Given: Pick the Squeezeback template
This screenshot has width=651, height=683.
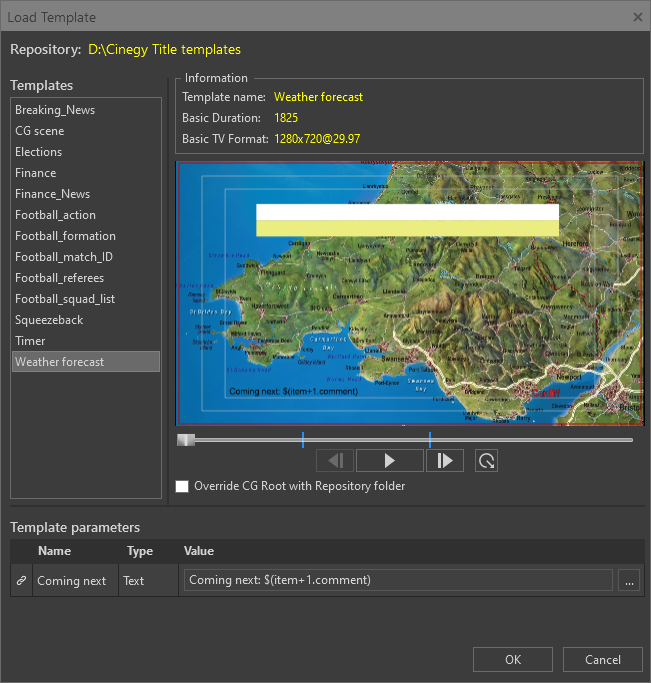Looking at the screenshot, I should click(49, 320).
